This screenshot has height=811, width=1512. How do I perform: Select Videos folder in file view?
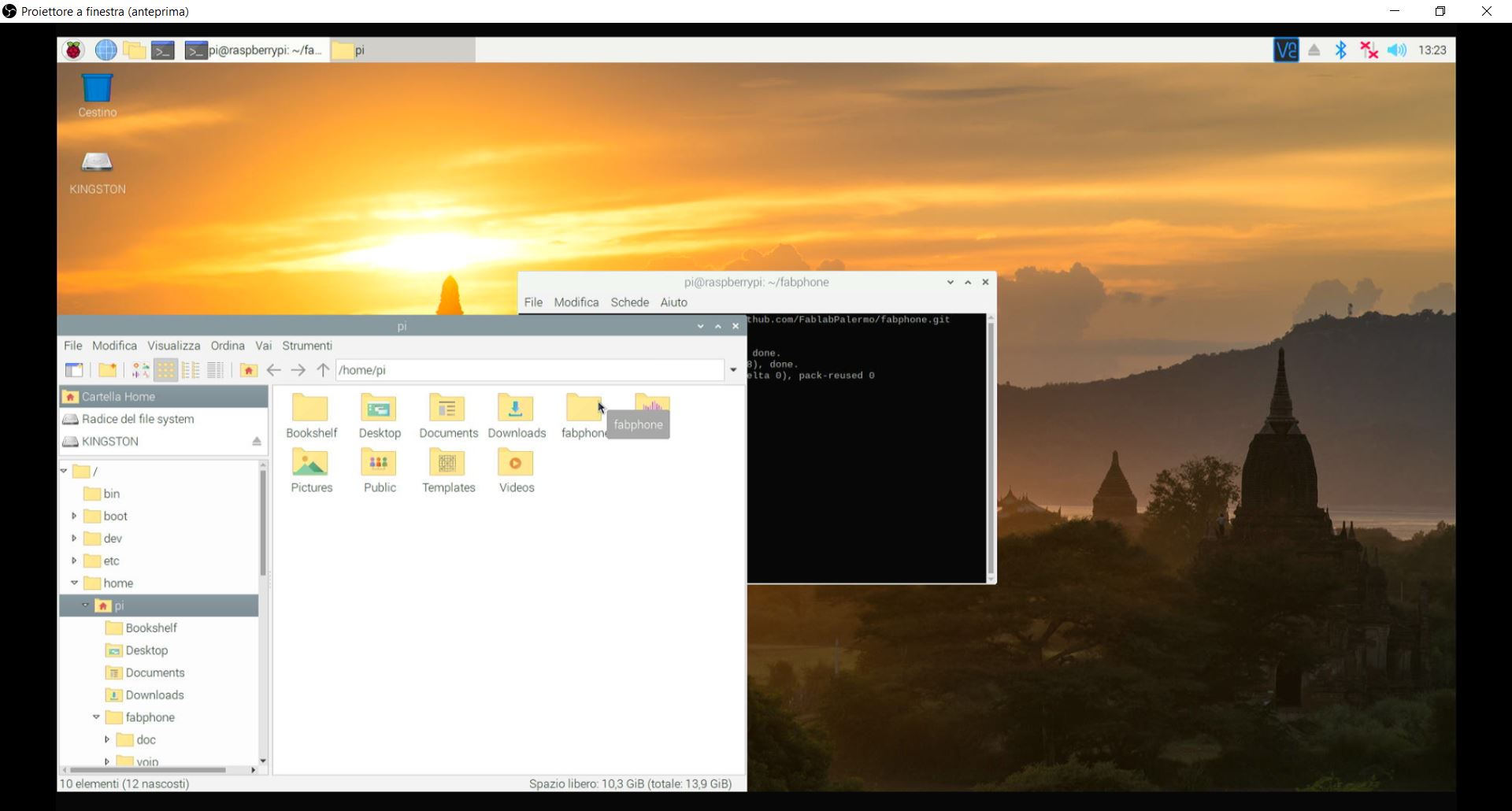[x=517, y=470]
